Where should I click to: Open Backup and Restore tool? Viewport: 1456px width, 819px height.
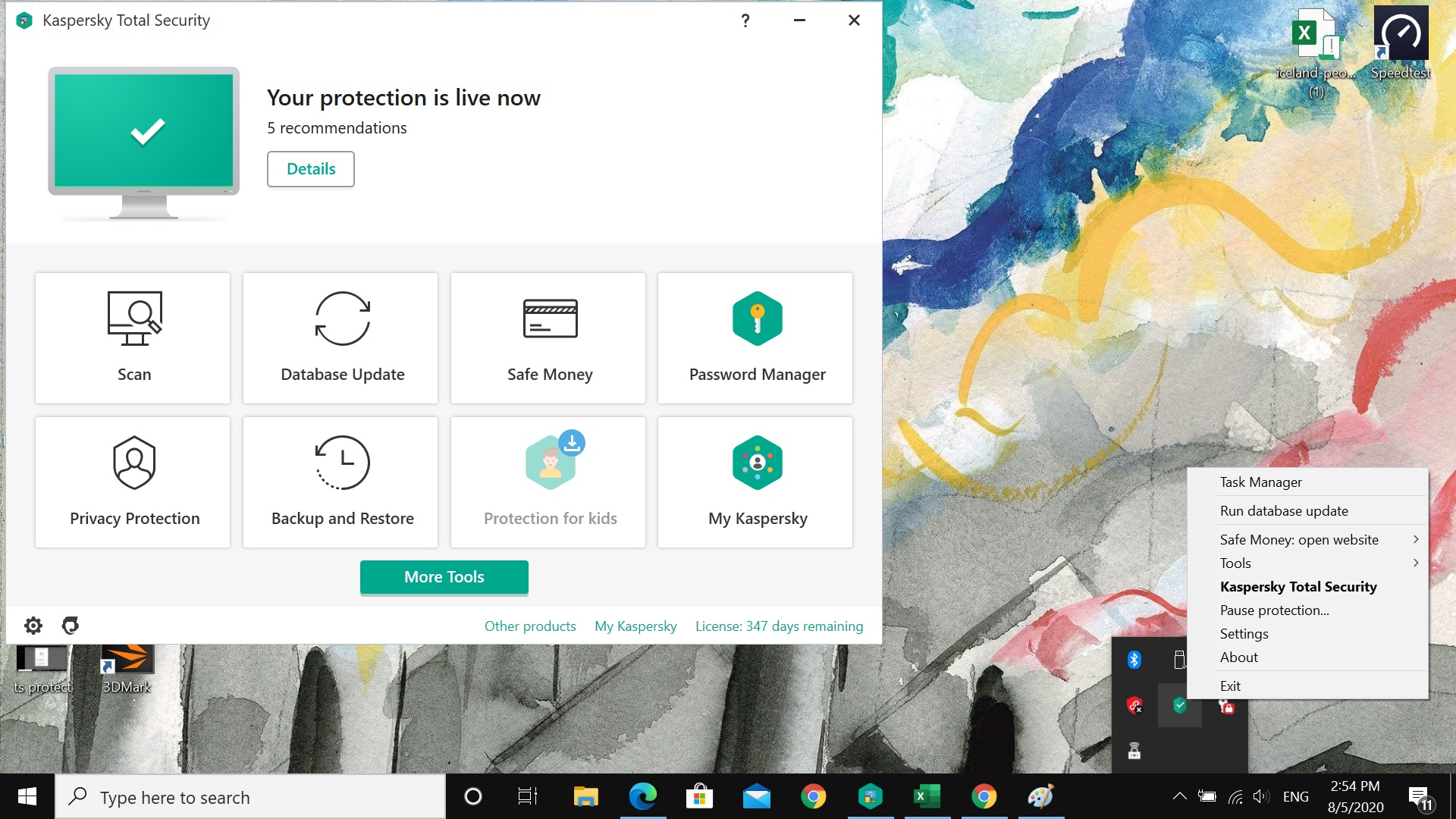[341, 481]
